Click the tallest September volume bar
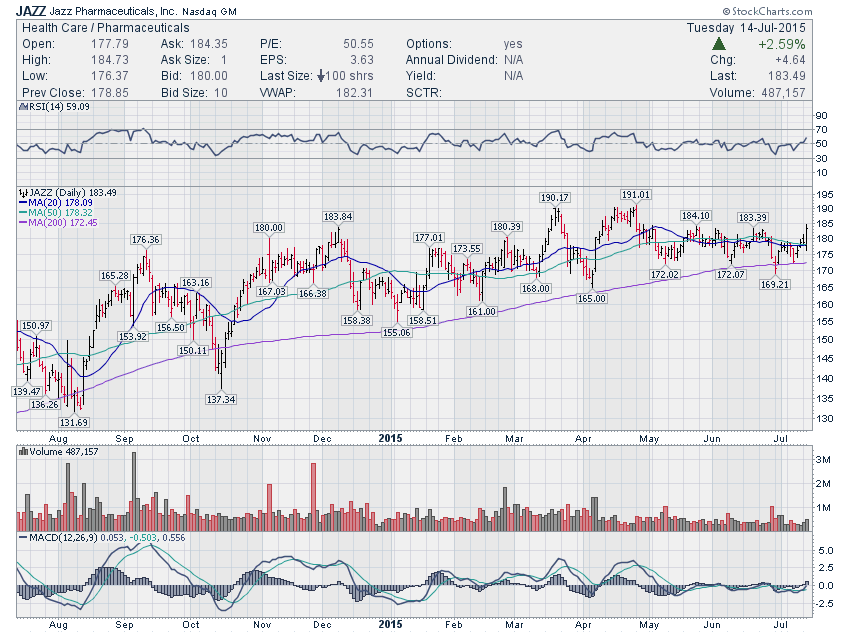 (x=134, y=492)
